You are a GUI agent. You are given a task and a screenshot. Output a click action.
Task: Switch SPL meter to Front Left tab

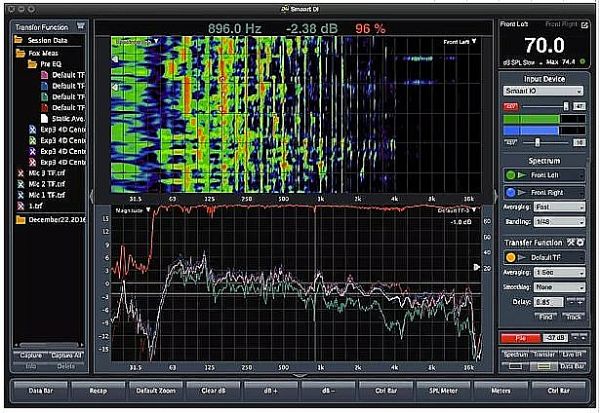click(x=514, y=24)
